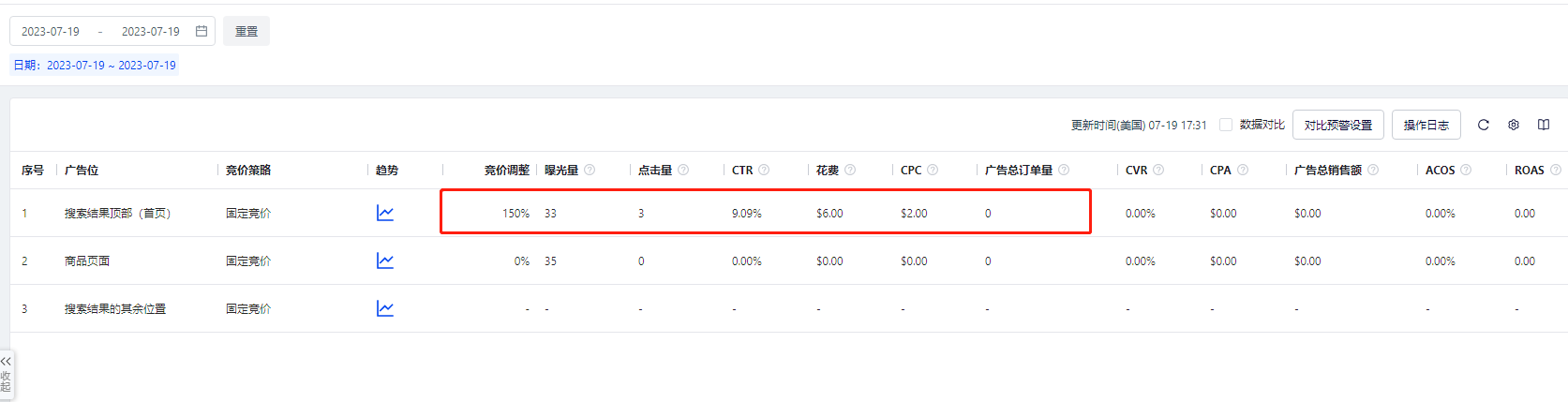Click help icon beside CTR header

(764, 170)
